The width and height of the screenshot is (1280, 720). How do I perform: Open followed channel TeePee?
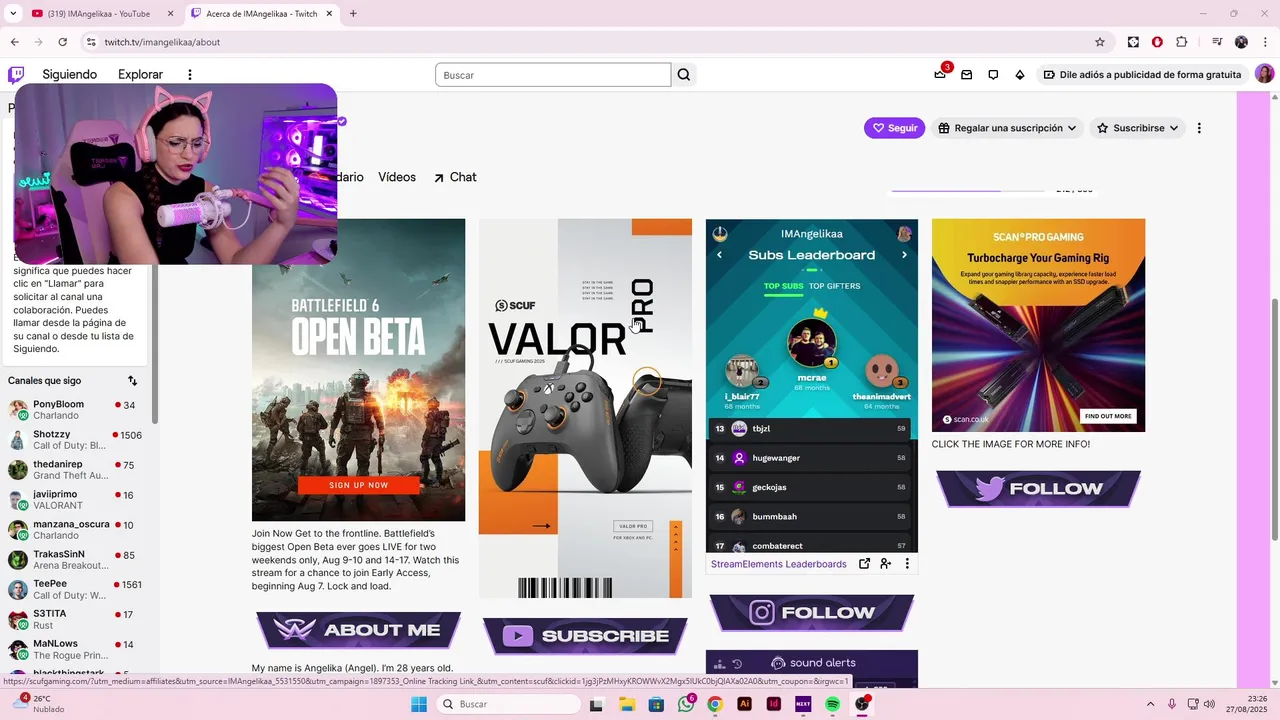pos(76,590)
